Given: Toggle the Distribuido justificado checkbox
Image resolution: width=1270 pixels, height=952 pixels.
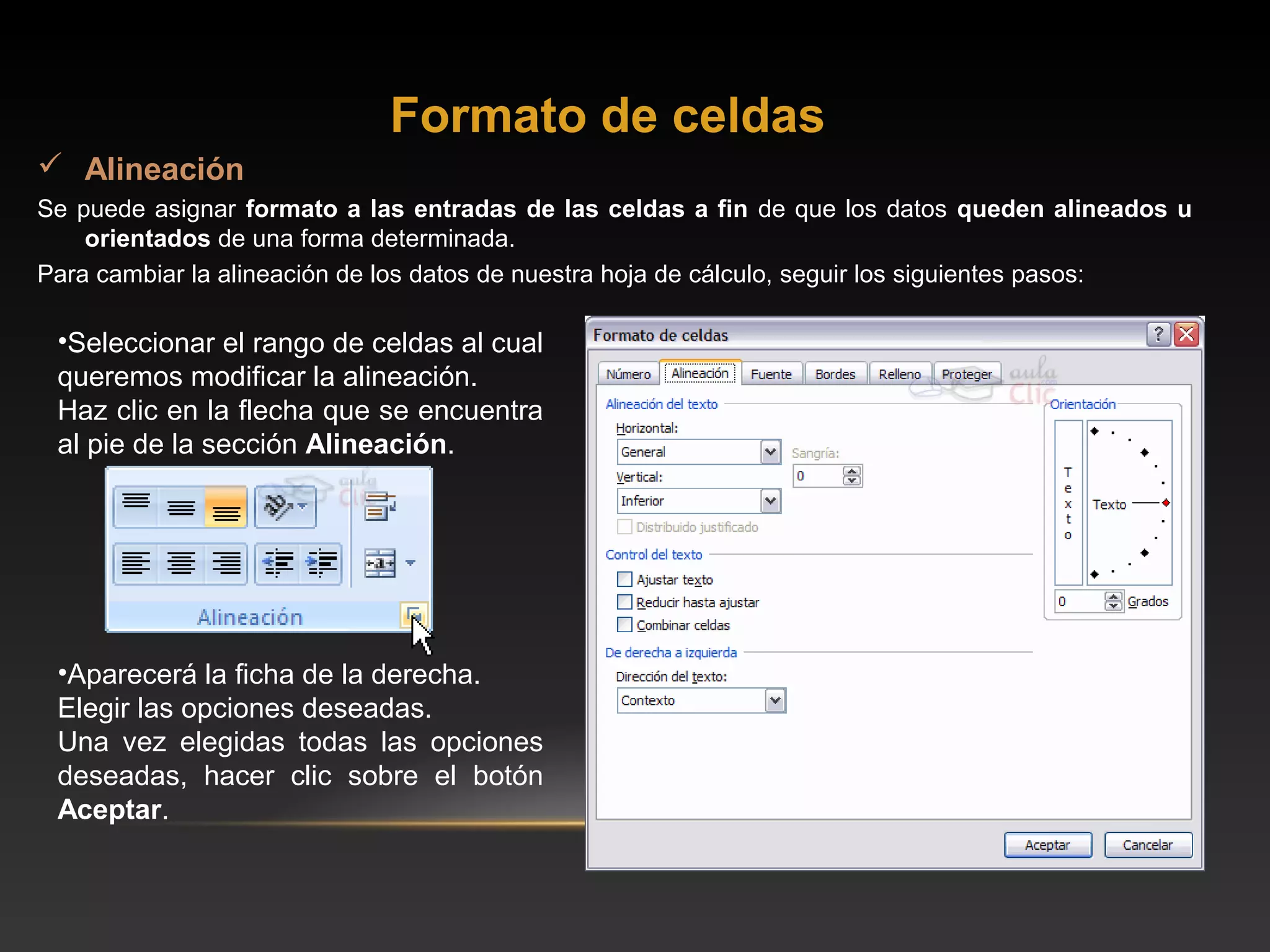Looking at the screenshot, I should [624, 527].
